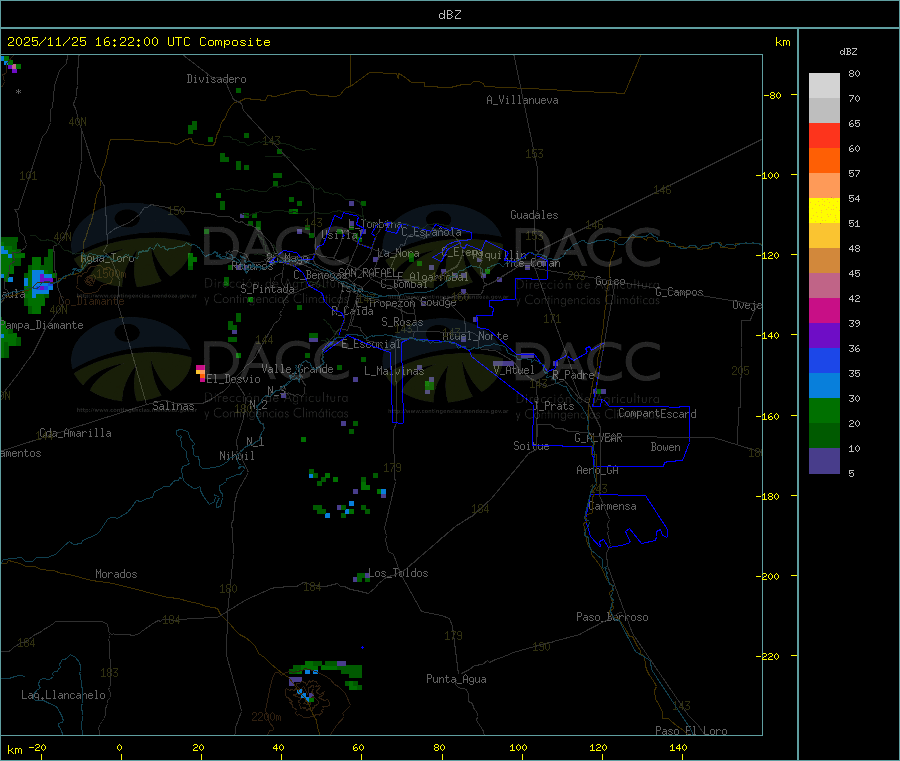Click the A_Villanueva location label
The width and height of the screenshot is (900, 761).
click(522, 100)
